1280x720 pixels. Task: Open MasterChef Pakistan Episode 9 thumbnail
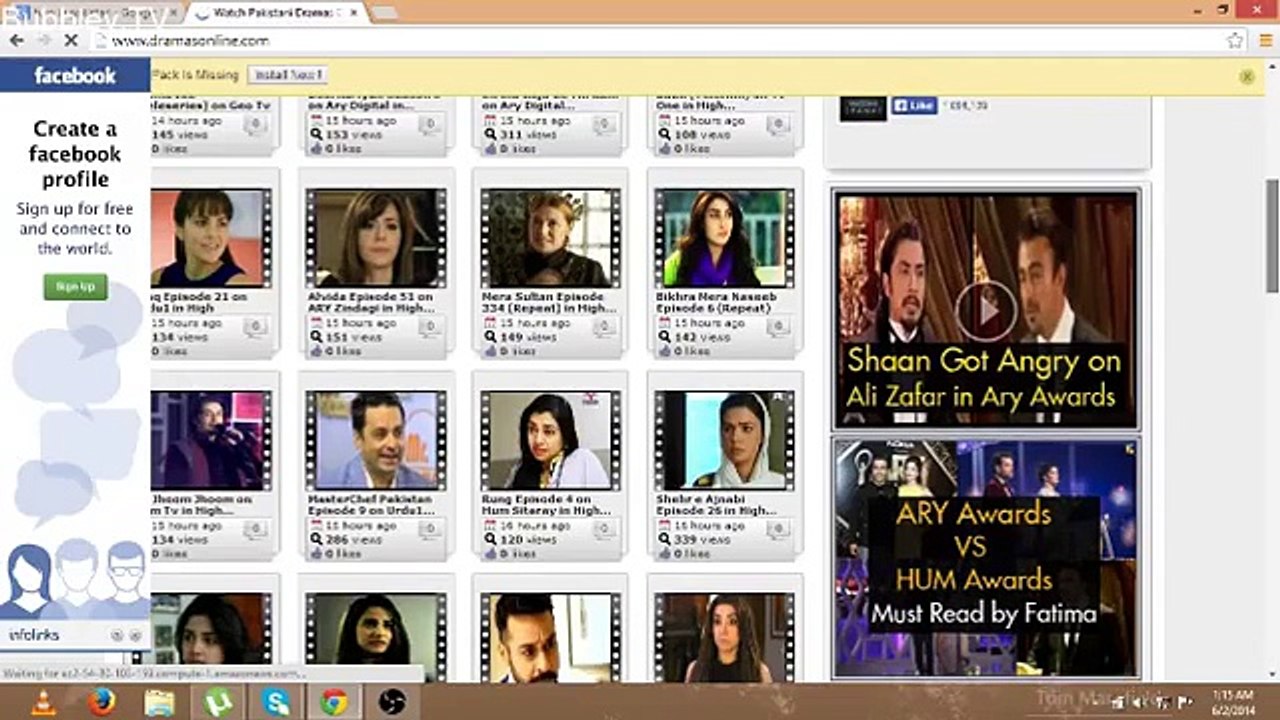point(376,440)
